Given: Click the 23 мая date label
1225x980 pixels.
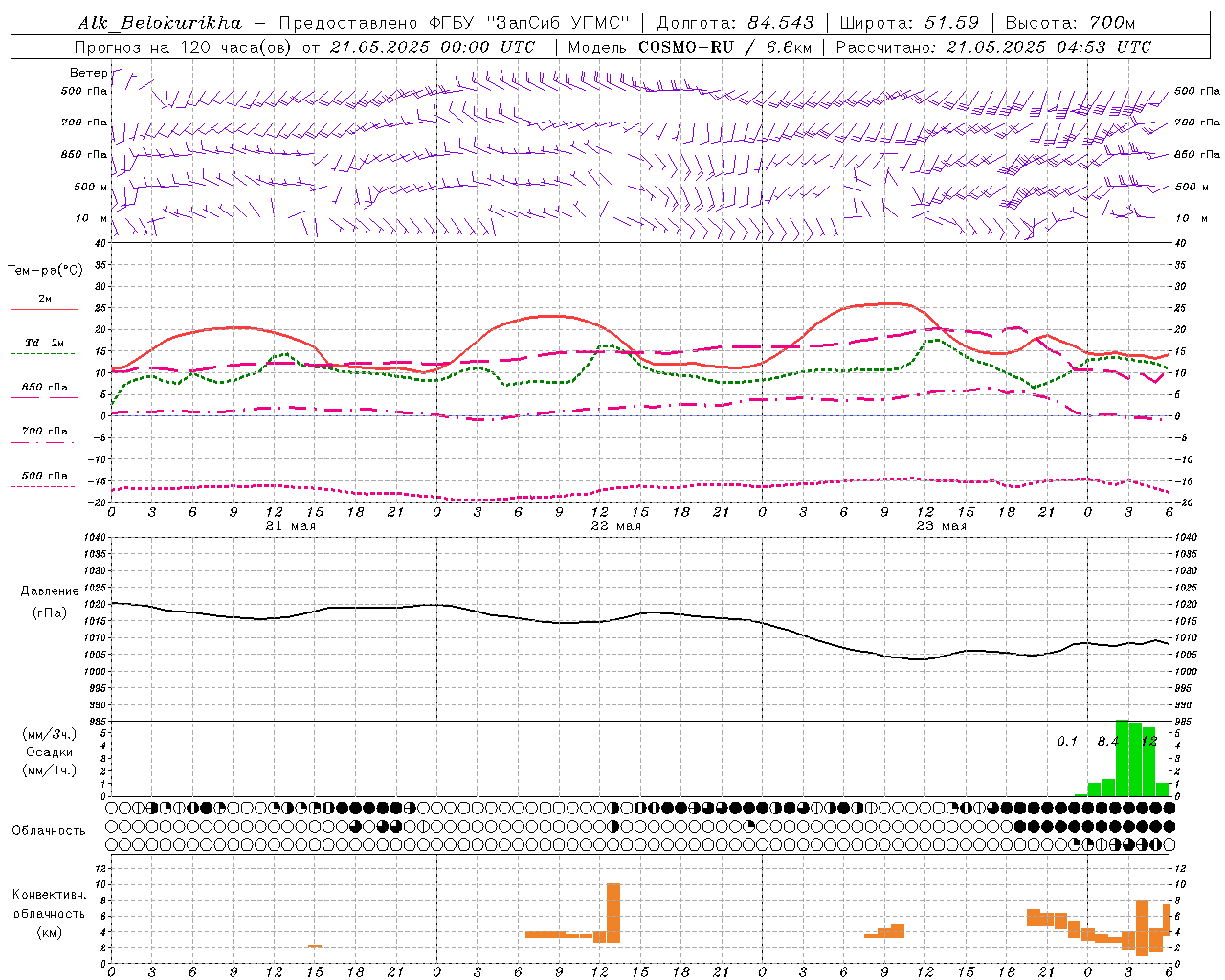Looking at the screenshot, I should [x=941, y=526].
